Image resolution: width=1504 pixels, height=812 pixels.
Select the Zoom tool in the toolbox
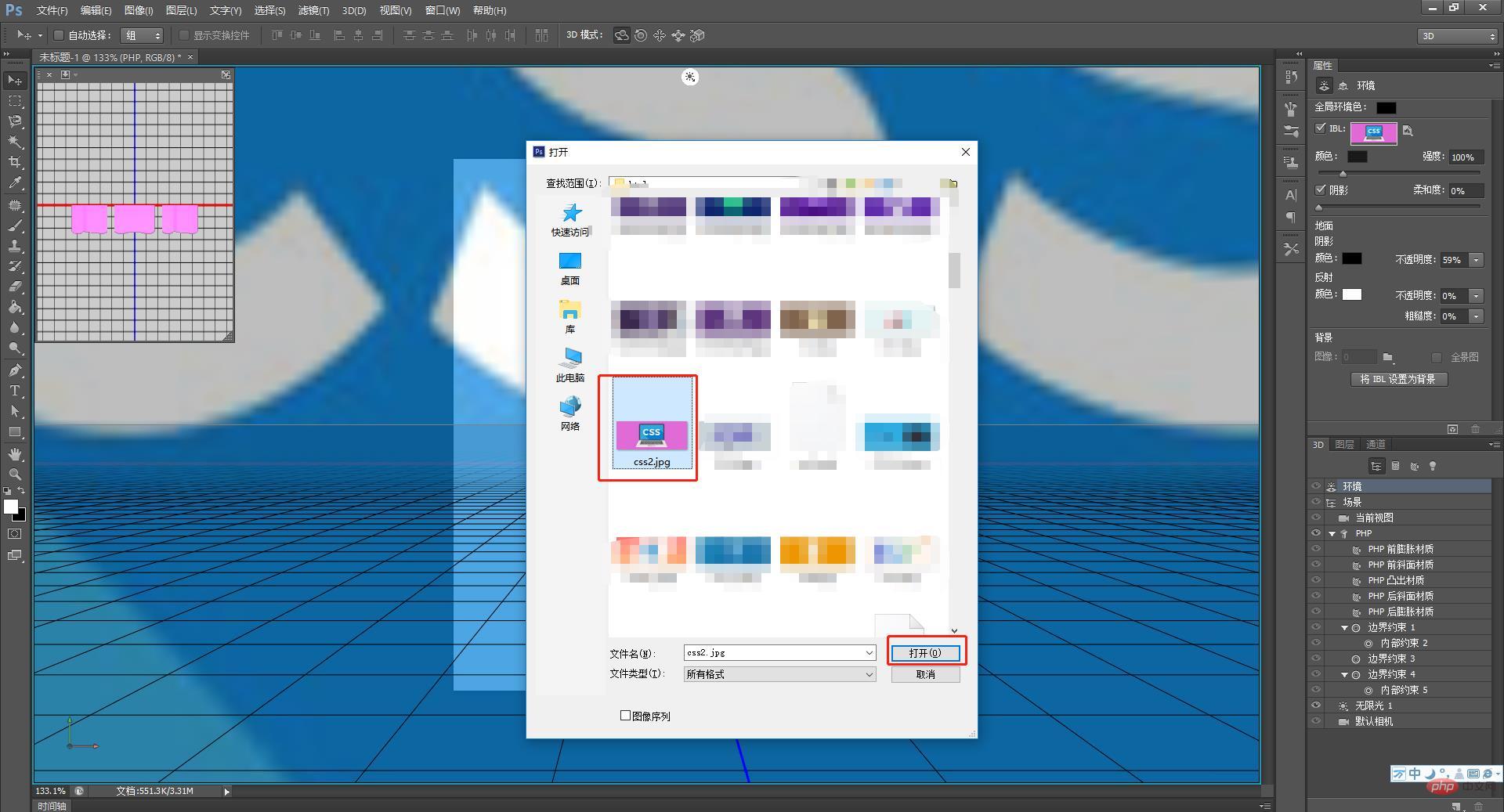tap(15, 475)
